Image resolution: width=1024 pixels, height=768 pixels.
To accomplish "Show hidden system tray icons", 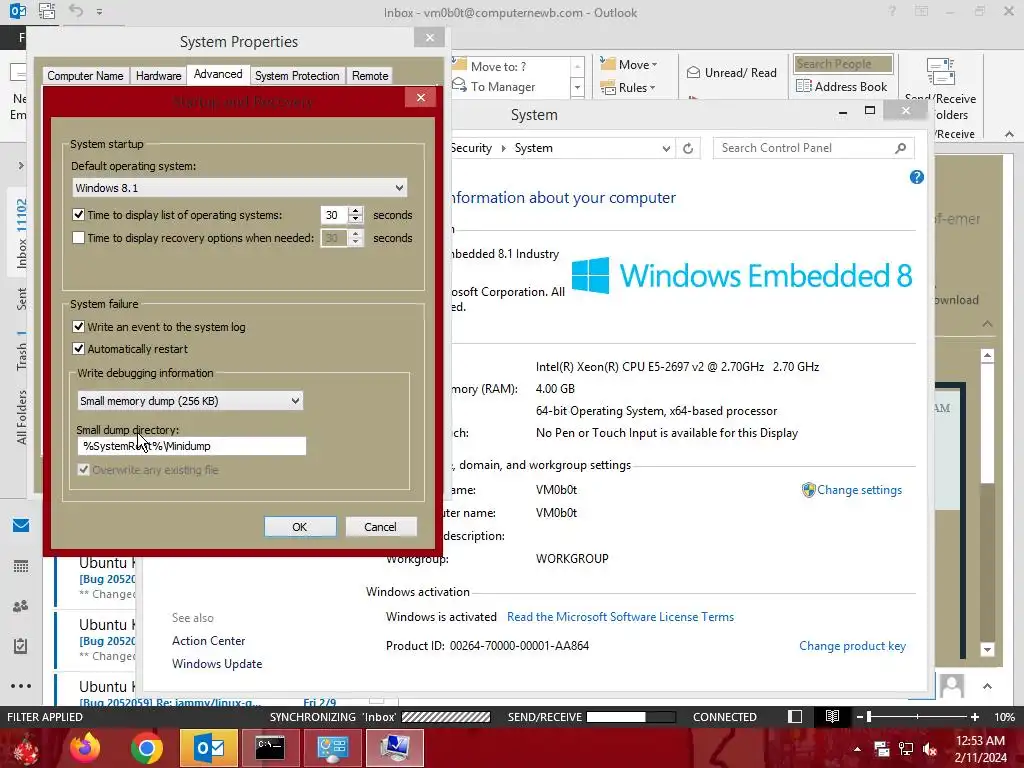I will 857,749.
